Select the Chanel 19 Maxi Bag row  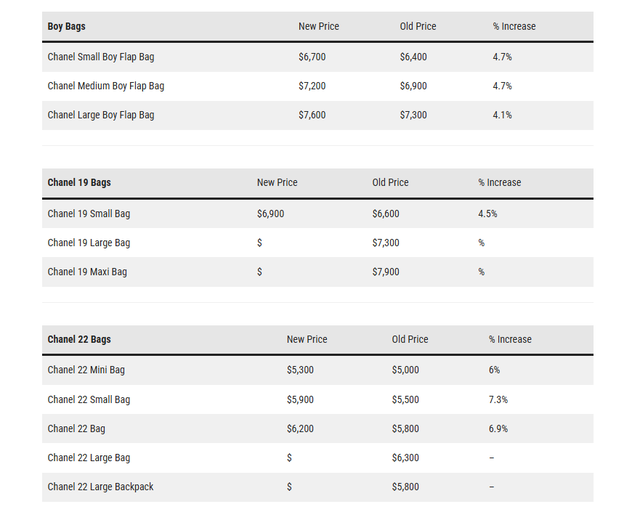[x=318, y=272]
